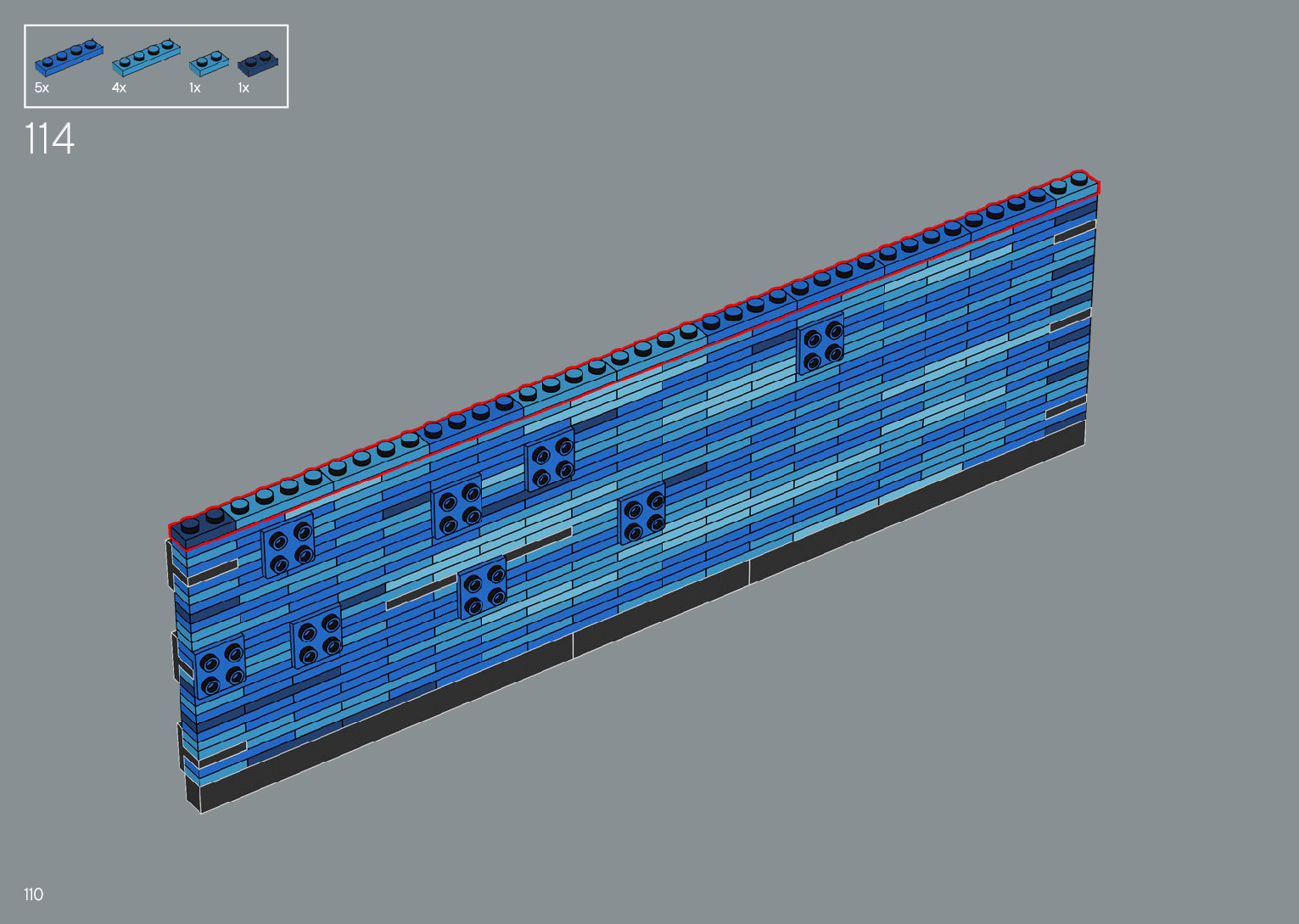
Task: Click the dark navy plate atop the wall
Action: point(202,525)
